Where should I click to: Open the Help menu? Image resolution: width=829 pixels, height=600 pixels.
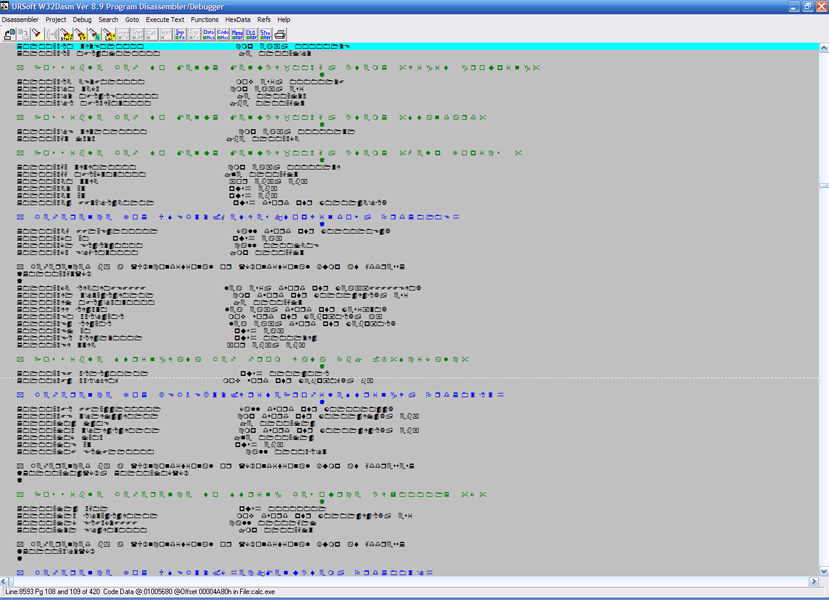[284, 19]
